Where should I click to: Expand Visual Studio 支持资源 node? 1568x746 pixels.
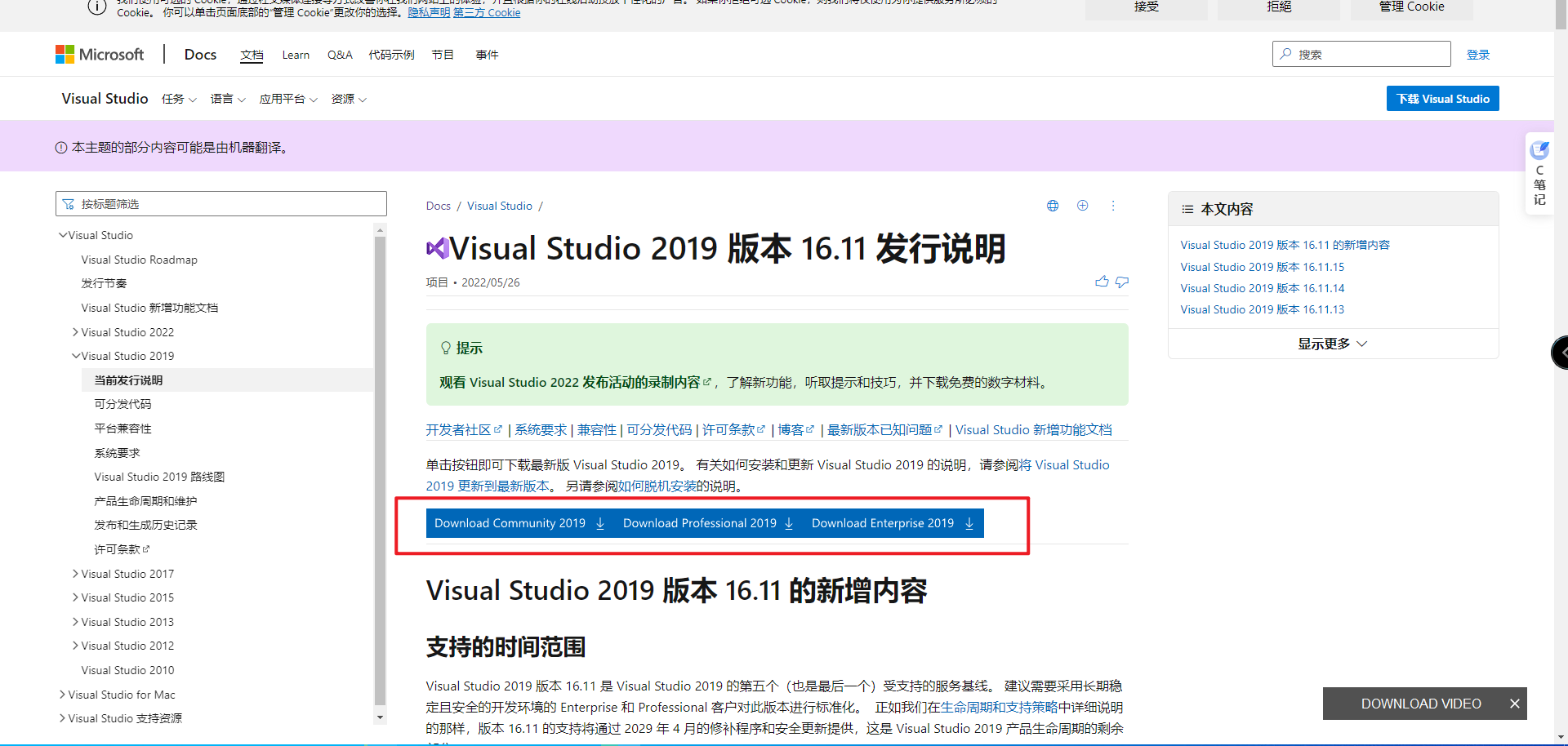pyautogui.click(x=62, y=718)
